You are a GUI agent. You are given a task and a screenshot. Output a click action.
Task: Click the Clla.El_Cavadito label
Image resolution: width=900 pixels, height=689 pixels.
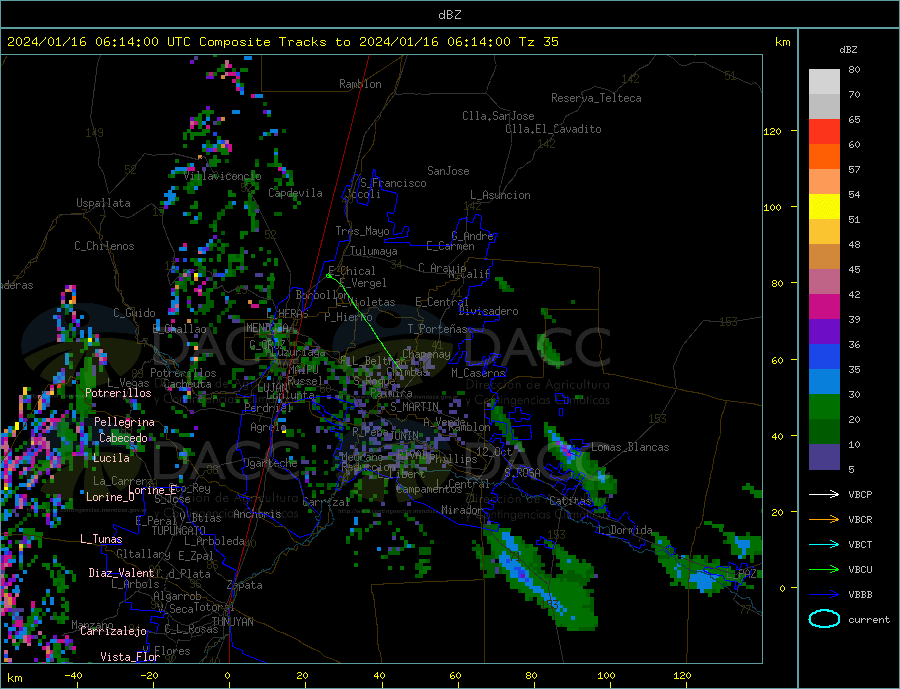tap(553, 129)
